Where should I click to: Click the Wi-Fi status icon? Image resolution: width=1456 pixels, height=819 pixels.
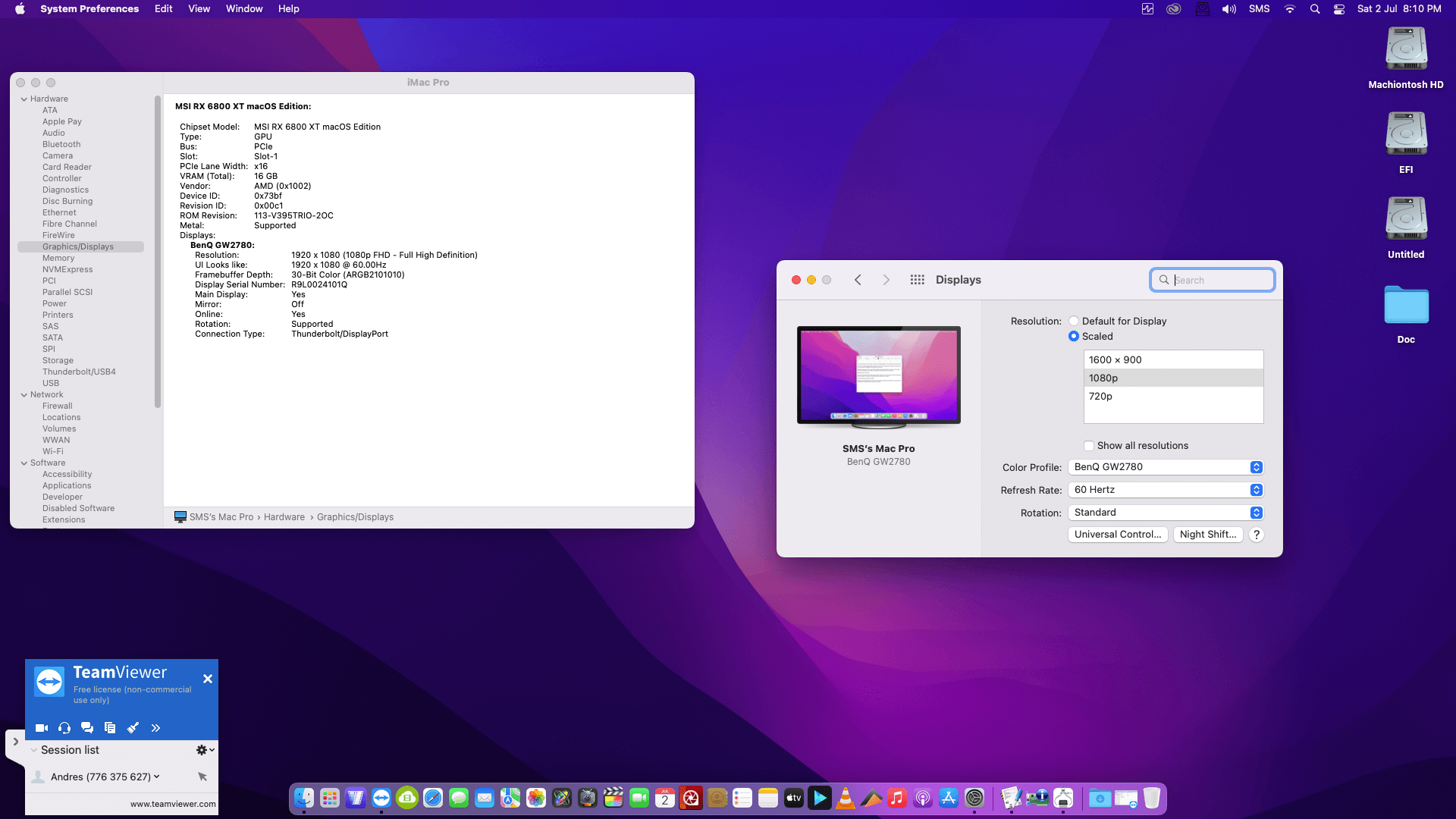click(x=1289, y=9)
